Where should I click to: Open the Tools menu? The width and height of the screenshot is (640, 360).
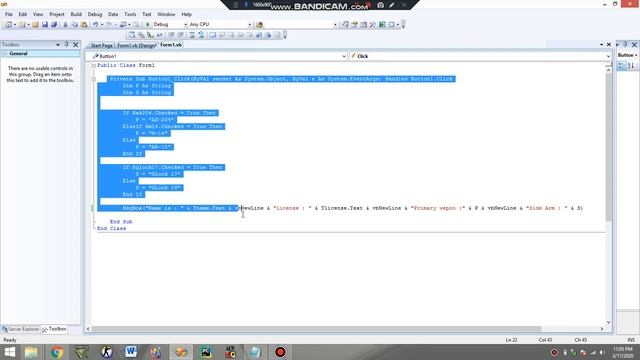[130, 14]
